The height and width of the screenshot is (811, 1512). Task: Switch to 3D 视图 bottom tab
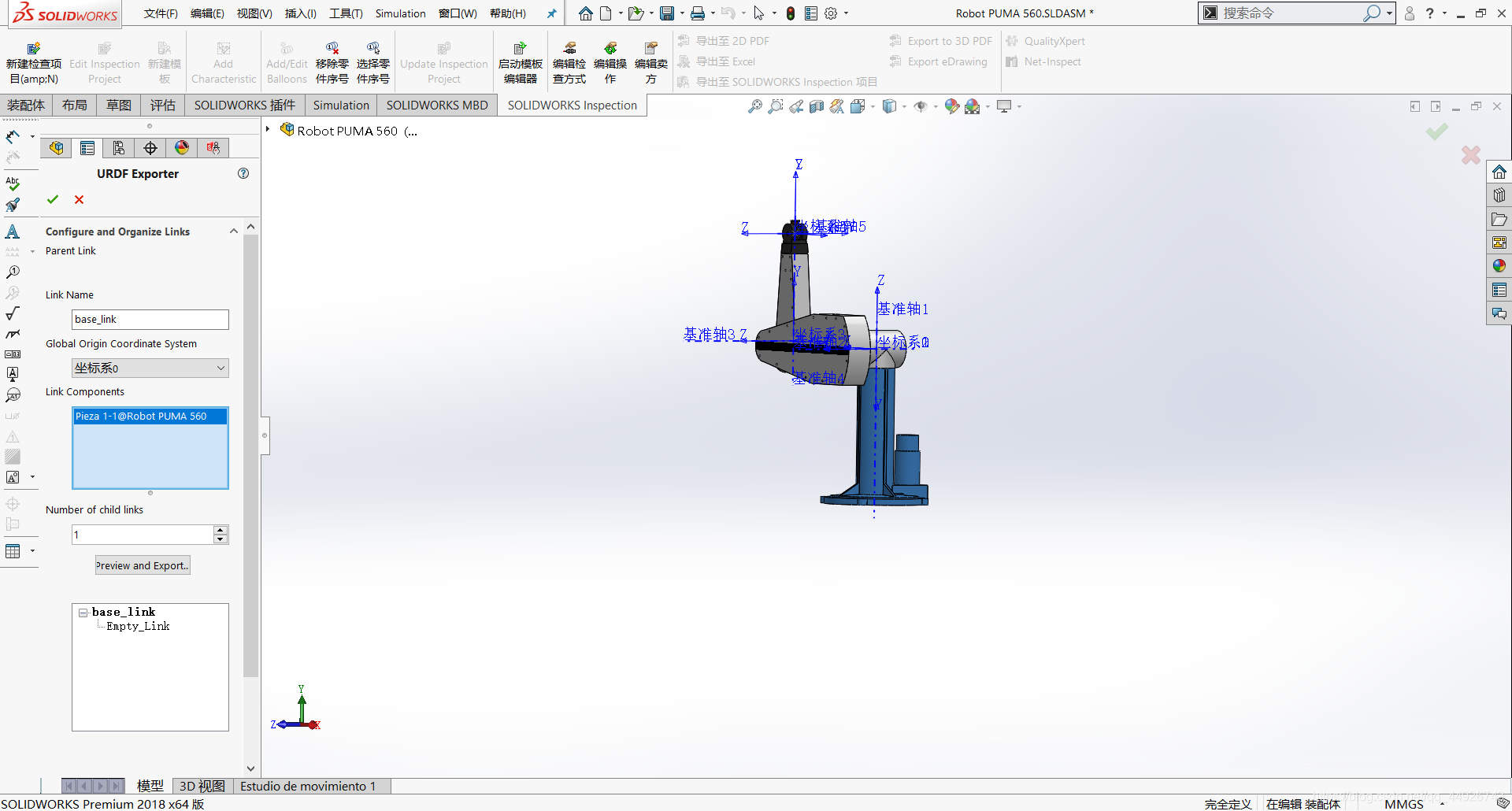click(x=202, y=786)
